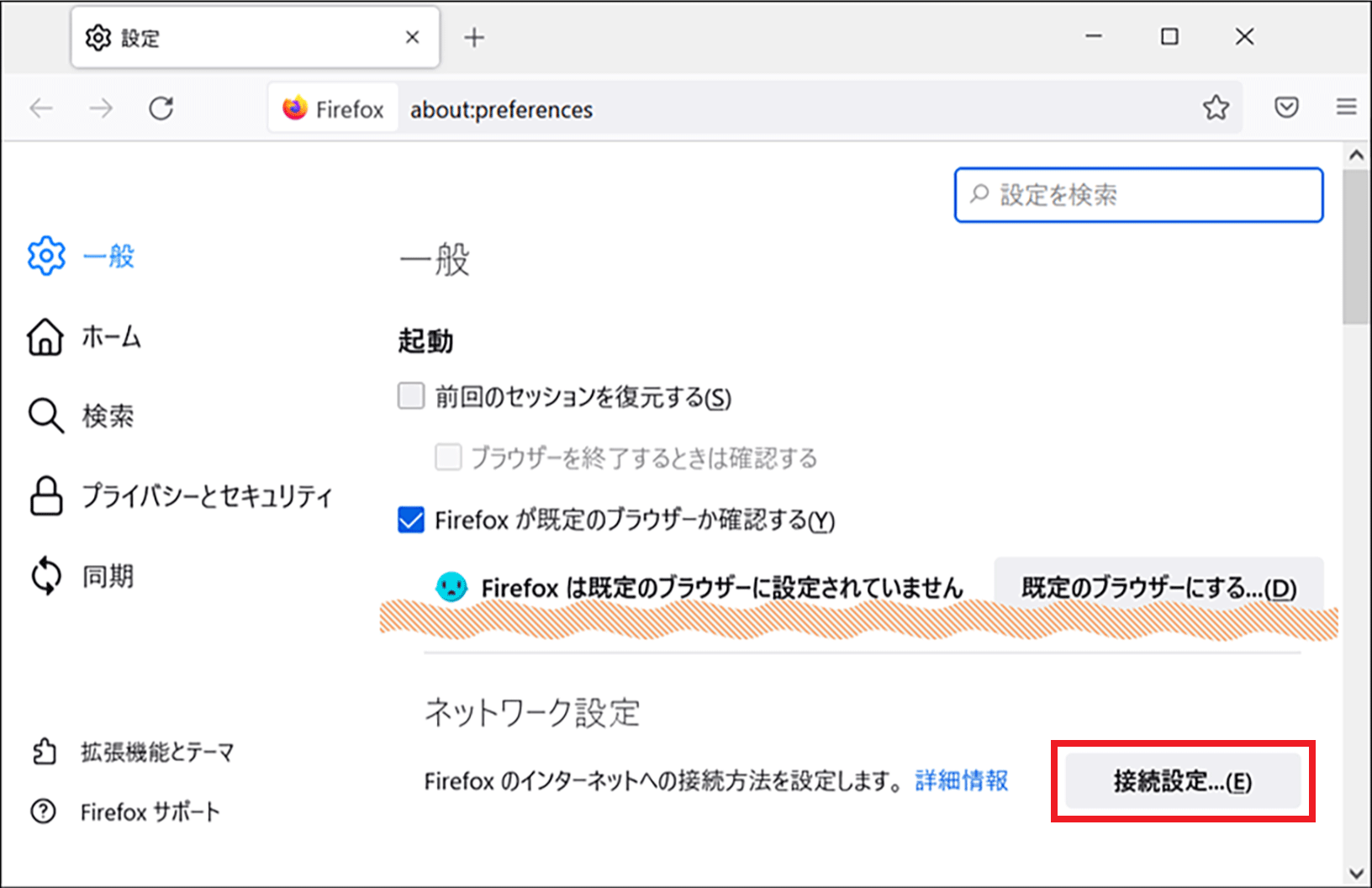Open the ホーム settings category
This screenshot has width=1372, height=888.
click(84, 336)
